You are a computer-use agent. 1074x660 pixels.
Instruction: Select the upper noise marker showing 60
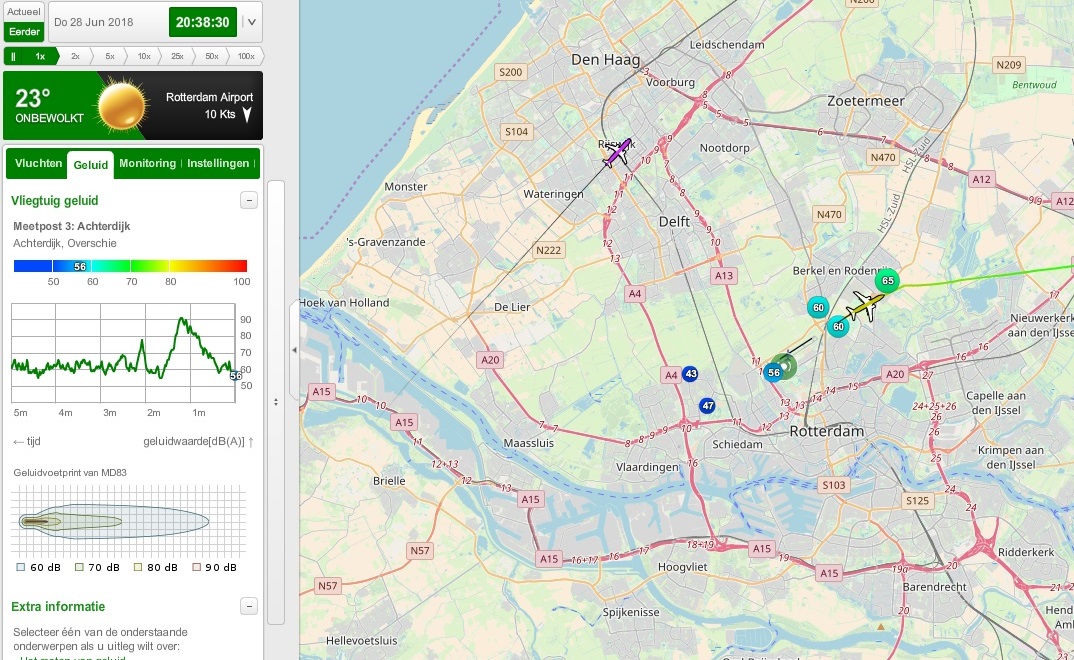click(x=818, y=307)
